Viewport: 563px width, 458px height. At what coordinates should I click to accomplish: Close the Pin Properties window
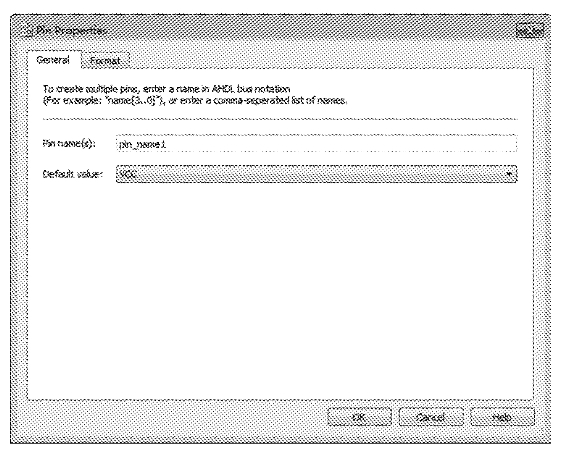[530, 31]
